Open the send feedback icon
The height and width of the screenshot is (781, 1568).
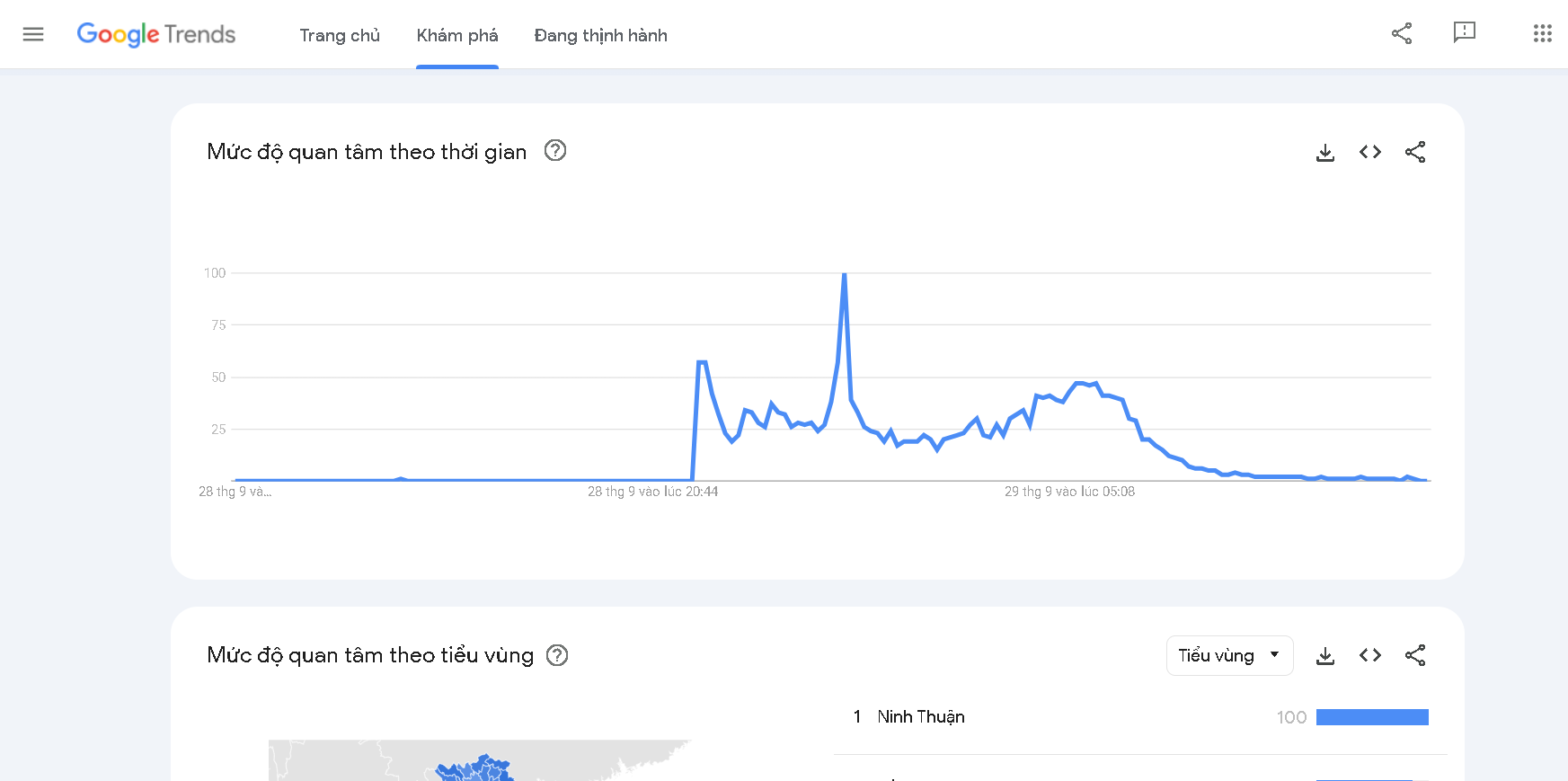coord(1465,33)
